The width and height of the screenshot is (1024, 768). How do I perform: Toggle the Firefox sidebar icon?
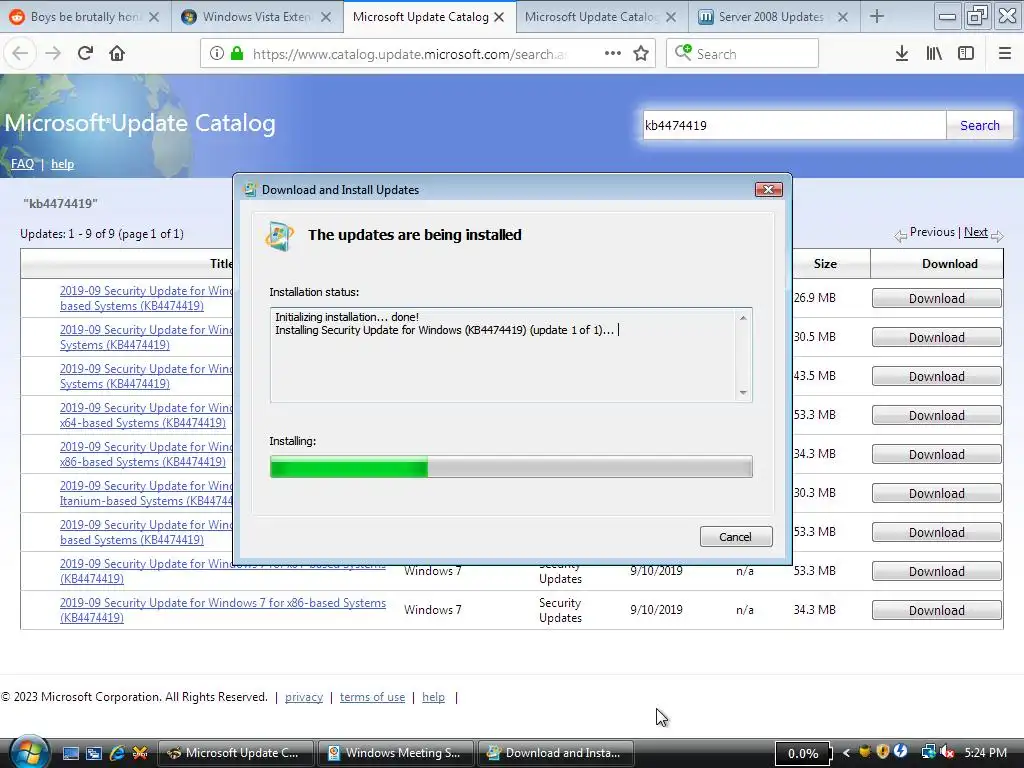pos(966,54)
